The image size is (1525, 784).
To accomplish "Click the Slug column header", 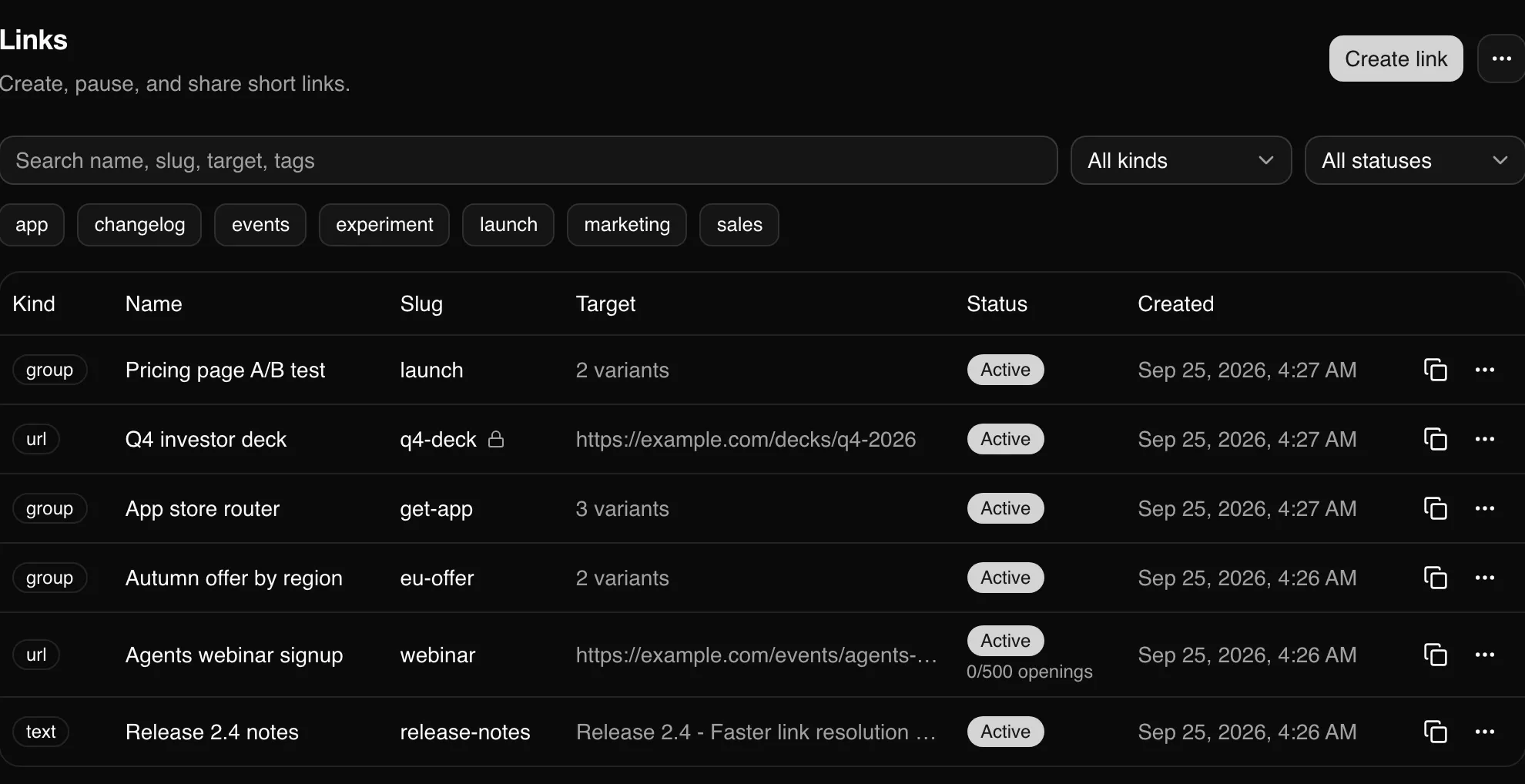I will (x=421, y=304).
